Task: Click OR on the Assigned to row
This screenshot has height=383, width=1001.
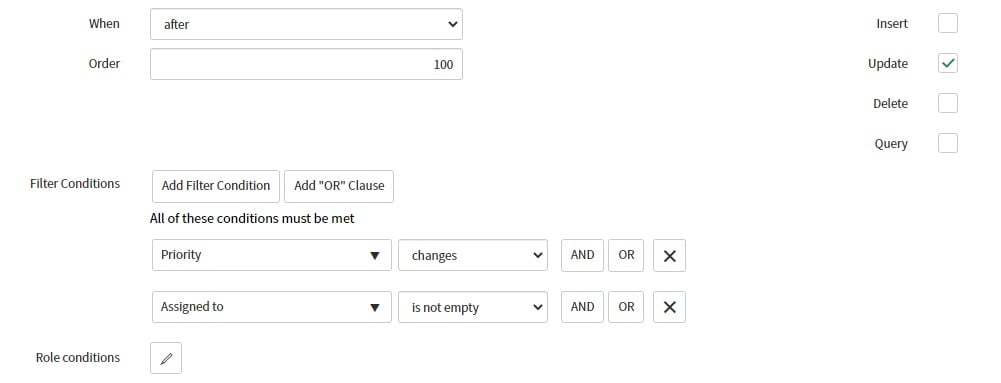Action: (626, 307)
